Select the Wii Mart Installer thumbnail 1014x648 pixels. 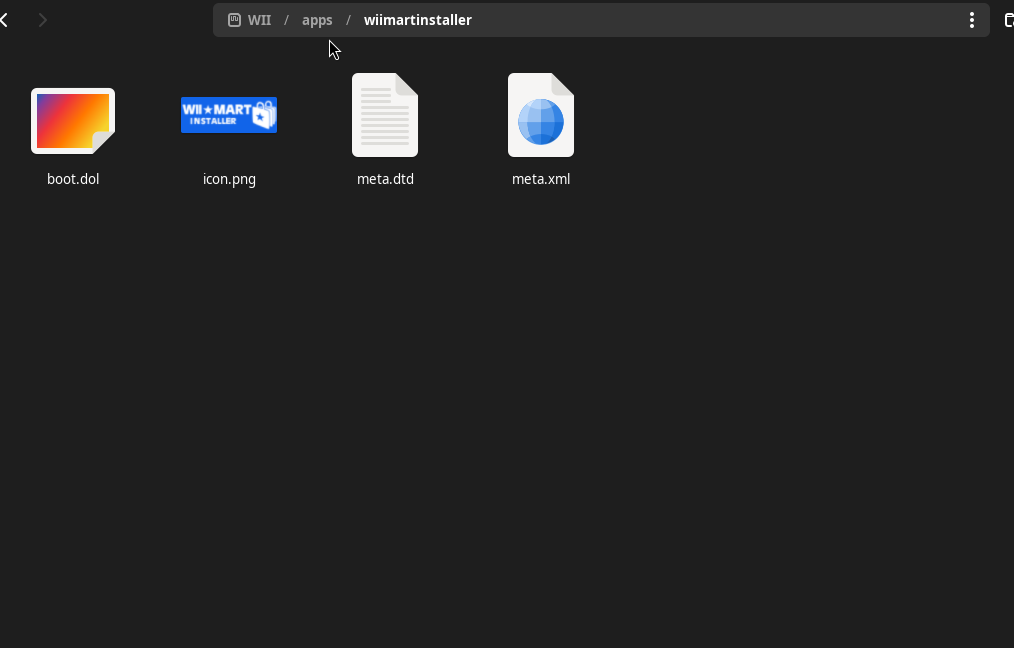pyautogui.click(x=229, y=115)
